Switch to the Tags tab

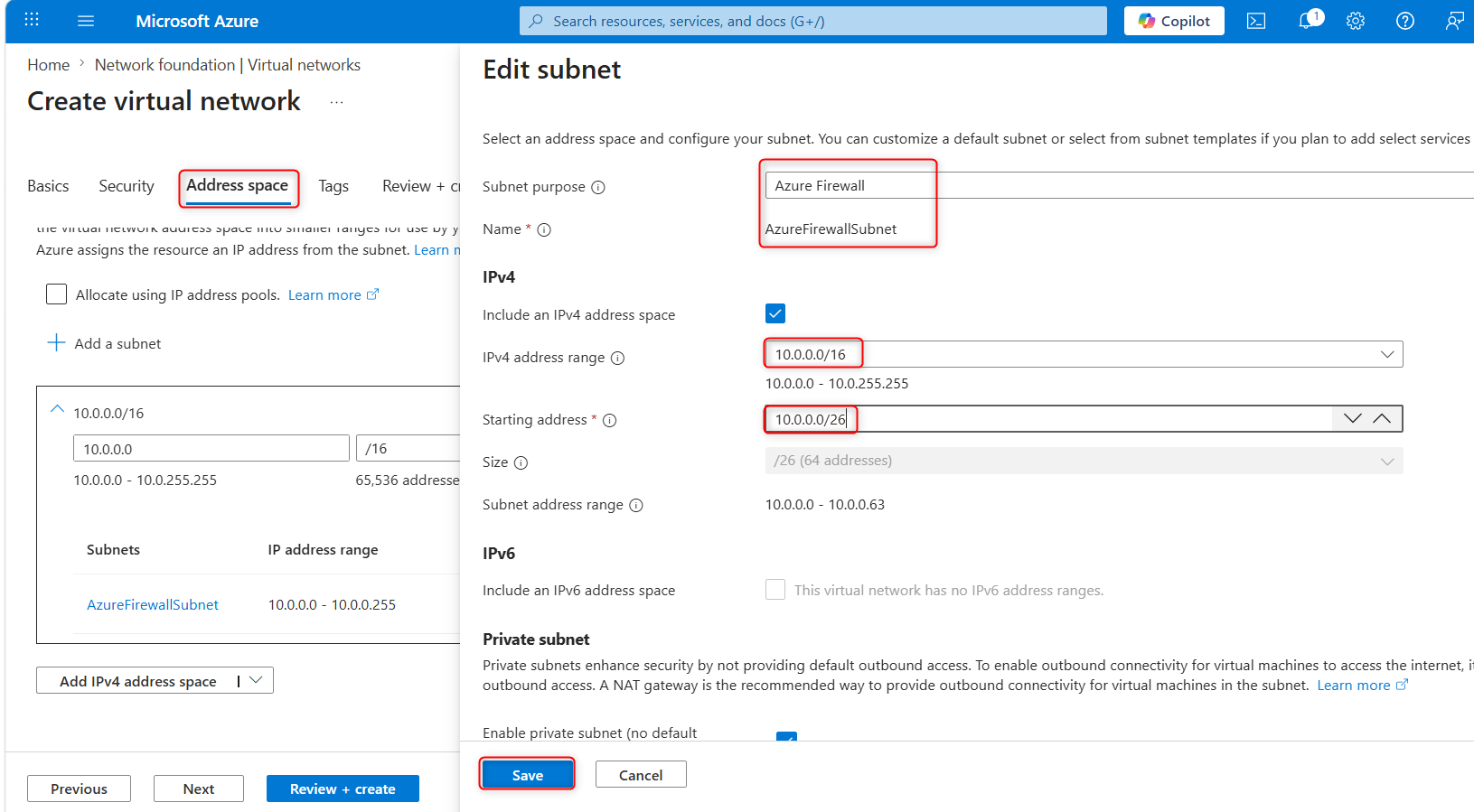click(x=333, y=186)
